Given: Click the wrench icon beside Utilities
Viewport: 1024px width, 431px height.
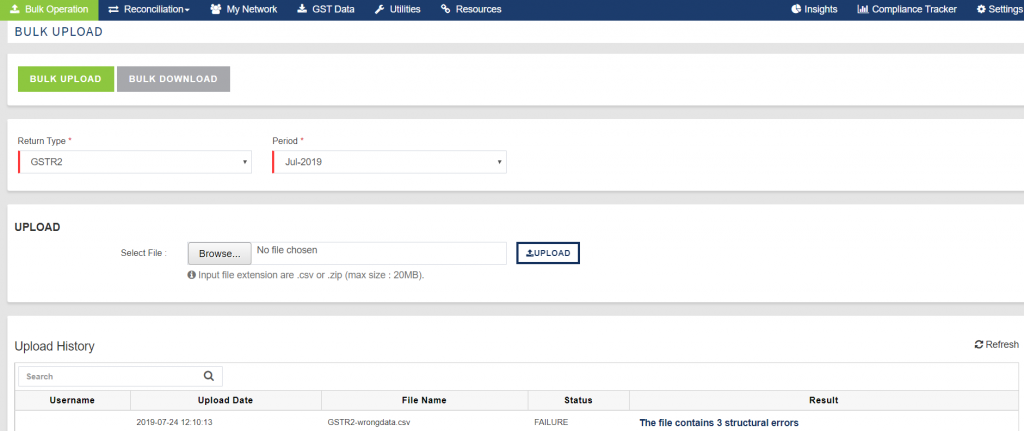Looking at the screenshot, I should [x=379, y=10].
